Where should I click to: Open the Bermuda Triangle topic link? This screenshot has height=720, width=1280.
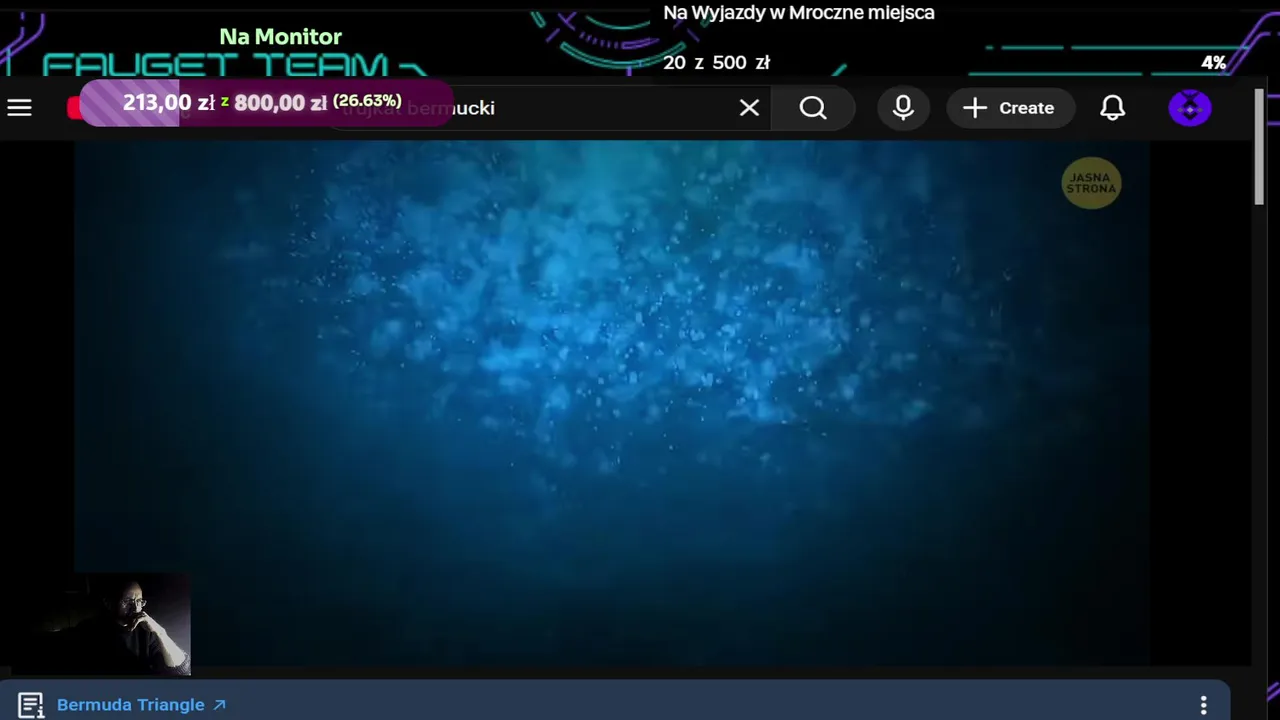pyautogui.click(x=141, y=705)
